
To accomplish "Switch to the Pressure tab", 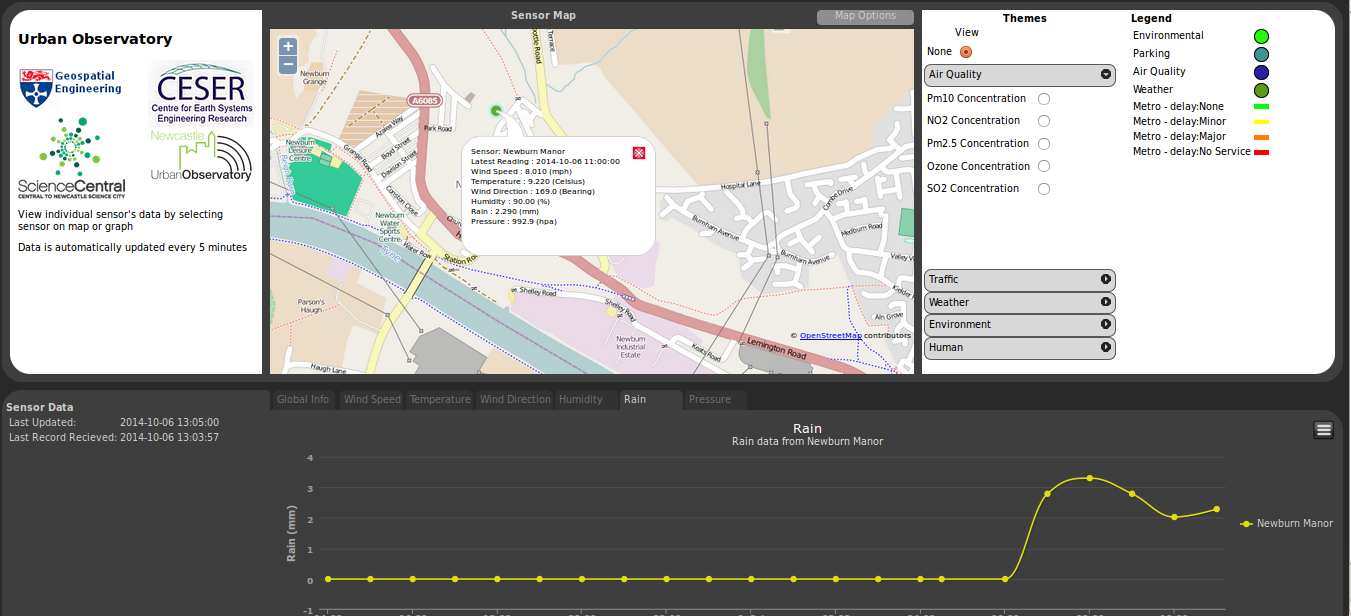I will click(710, 400).
